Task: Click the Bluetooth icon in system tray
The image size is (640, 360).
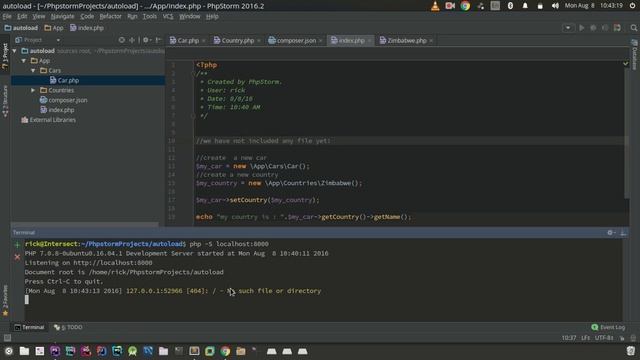Action: click(x=510, y=6)
